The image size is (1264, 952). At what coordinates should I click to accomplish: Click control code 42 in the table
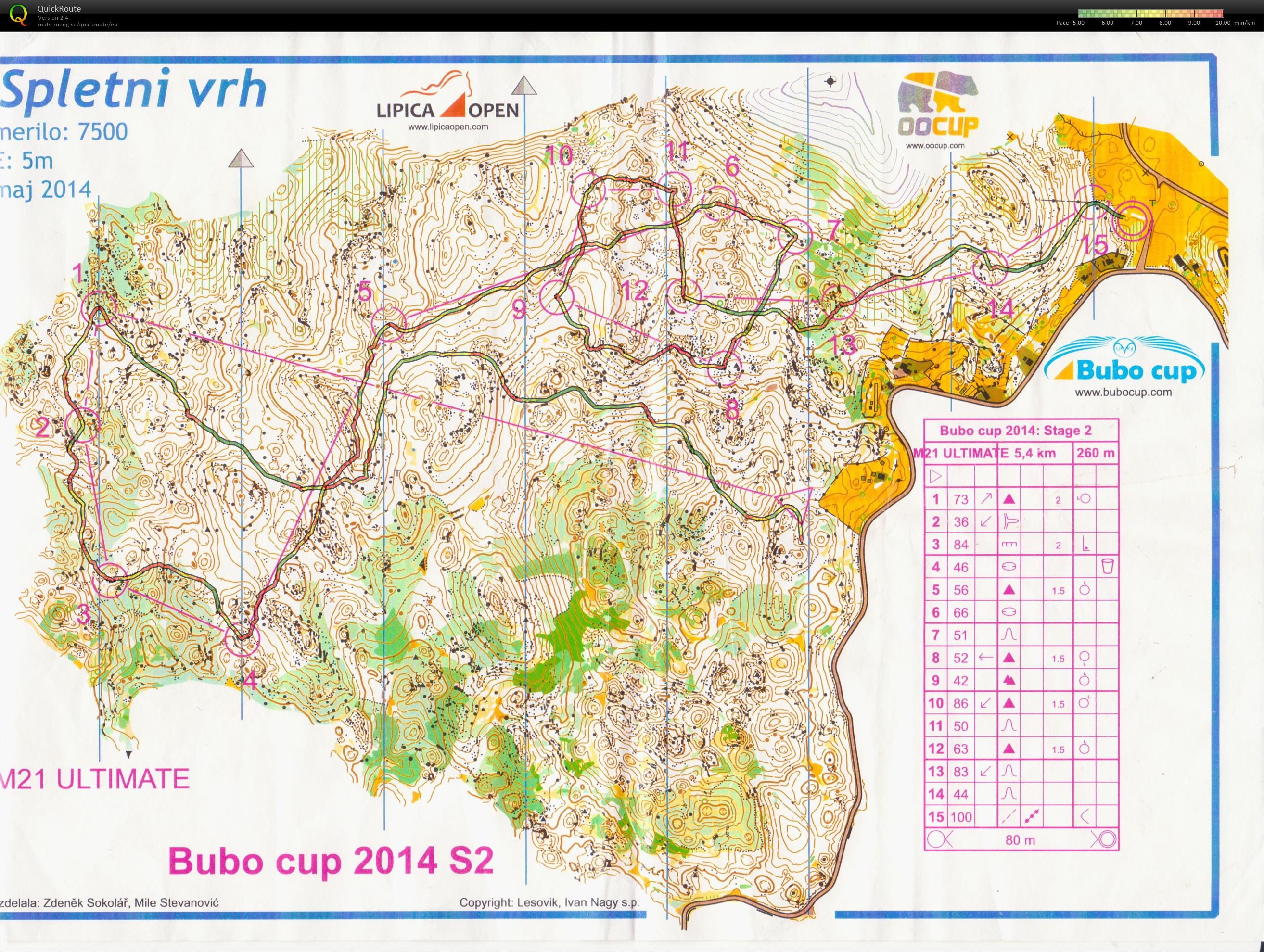pos(960,681)
